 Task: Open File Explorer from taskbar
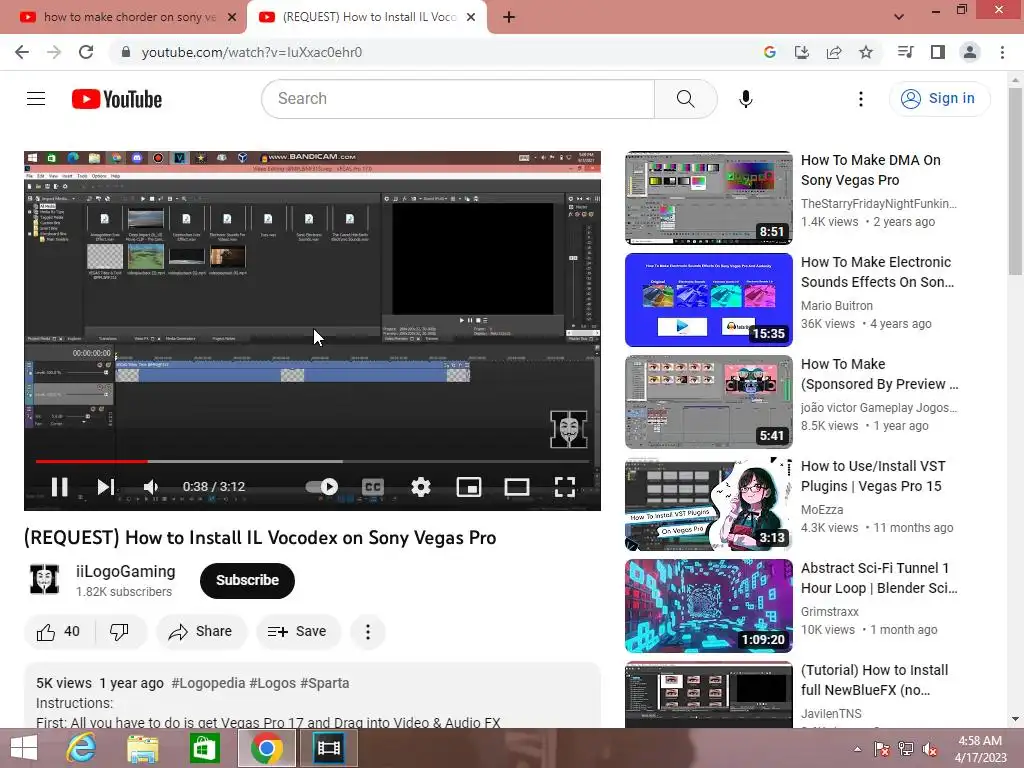pyautogui.click(x=142, y=748)
